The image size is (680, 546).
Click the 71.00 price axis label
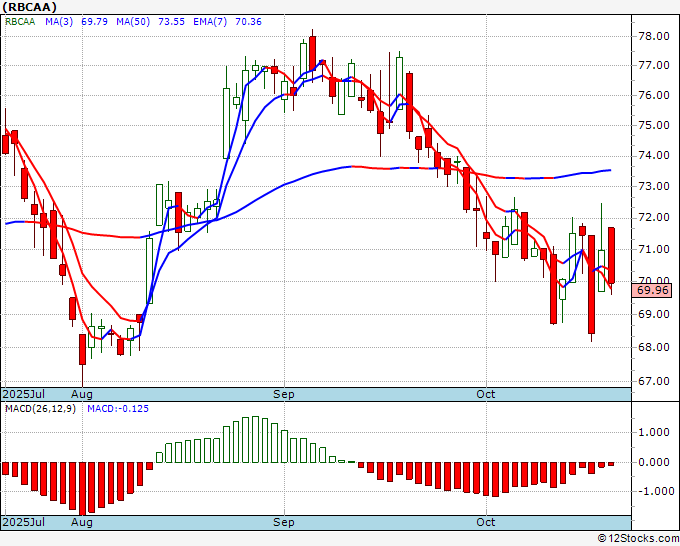tap(654, 249)
